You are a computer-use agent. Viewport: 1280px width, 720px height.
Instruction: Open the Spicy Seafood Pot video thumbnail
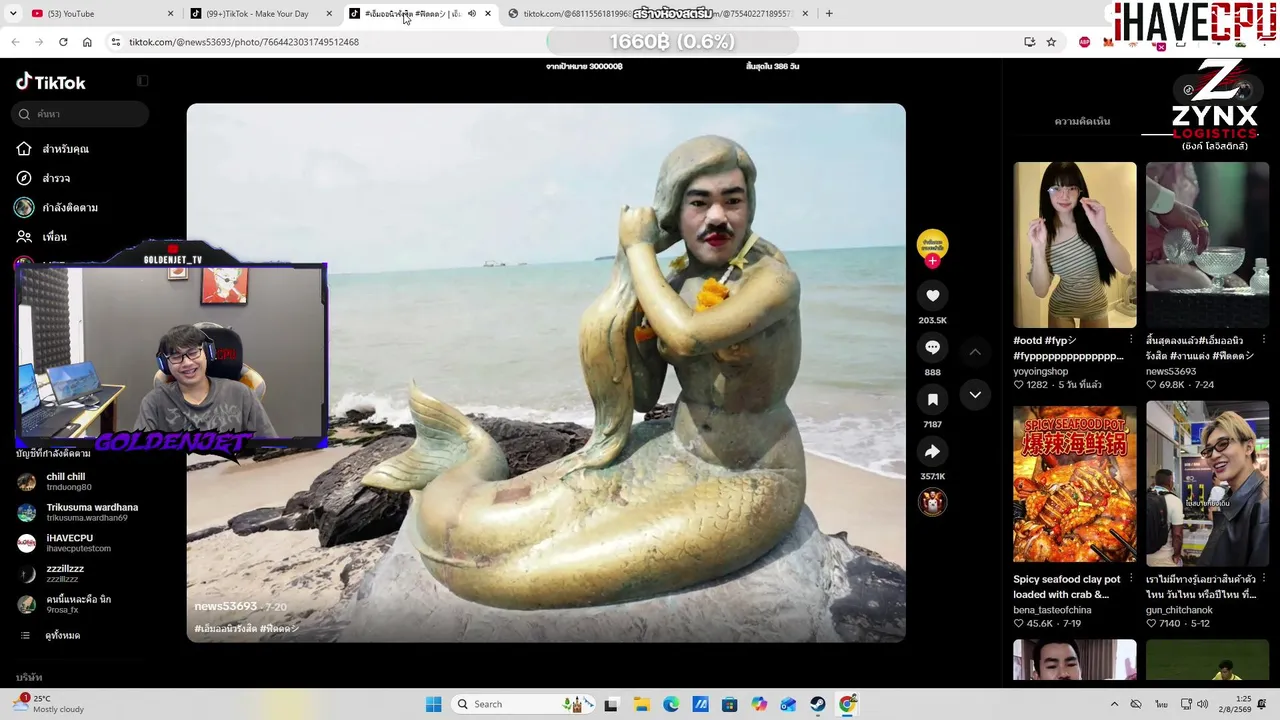(x=1075, y=484)
